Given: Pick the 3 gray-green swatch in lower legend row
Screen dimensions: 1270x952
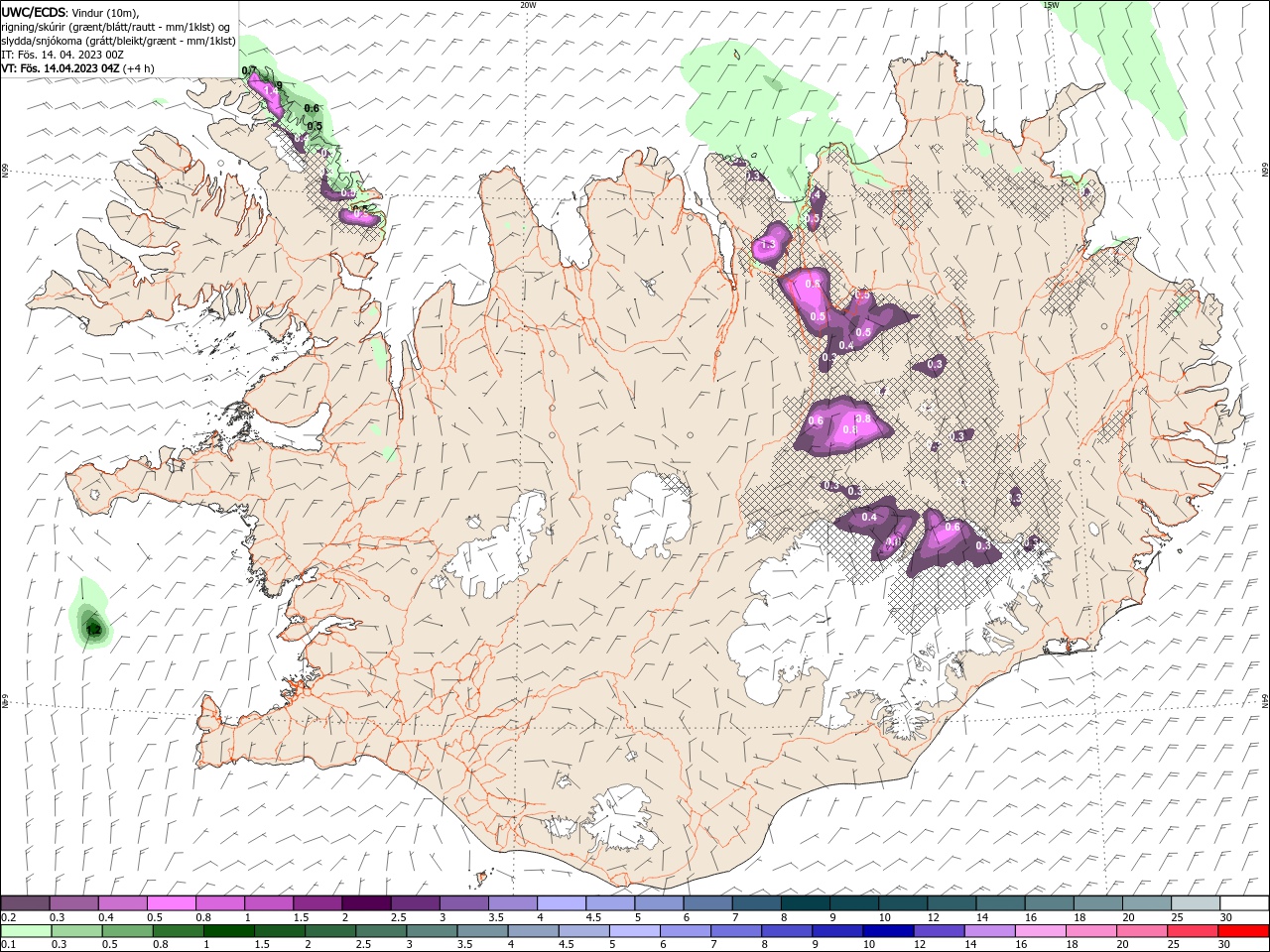Looking at the screenshot, I should tap(432, 931).
